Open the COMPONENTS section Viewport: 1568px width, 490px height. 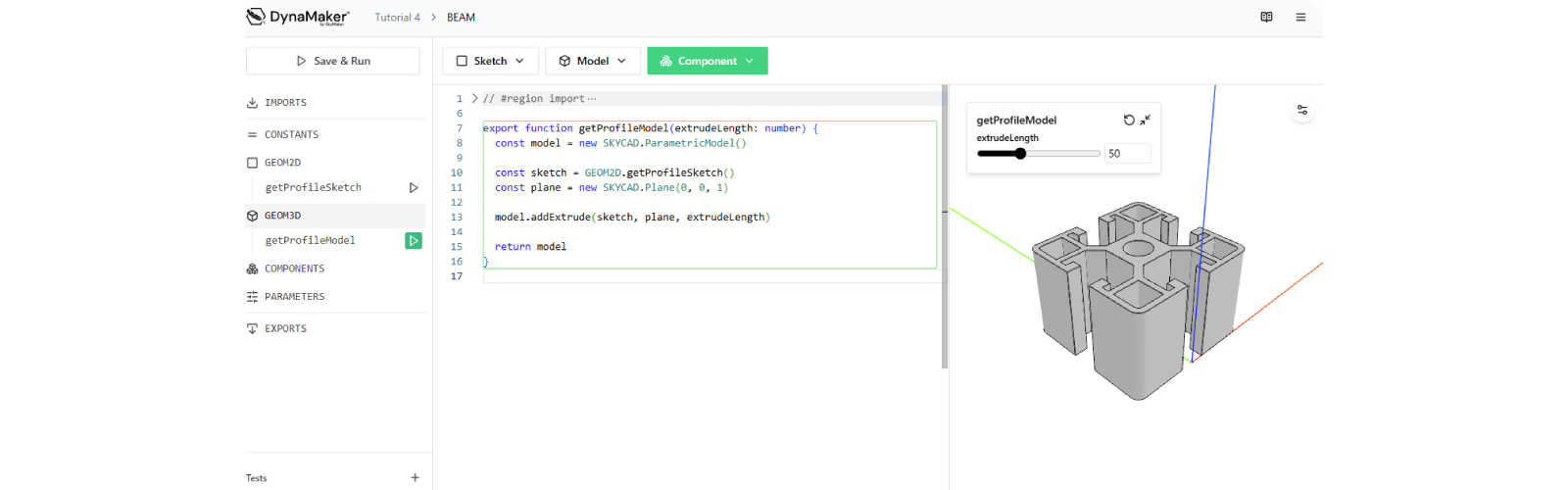(x=294, y=269)
